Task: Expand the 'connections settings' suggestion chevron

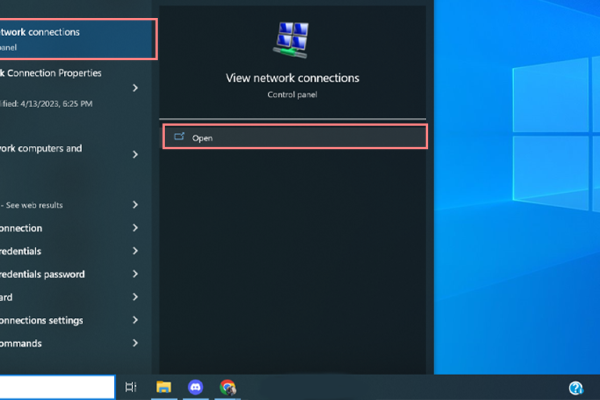Action: 135,320
